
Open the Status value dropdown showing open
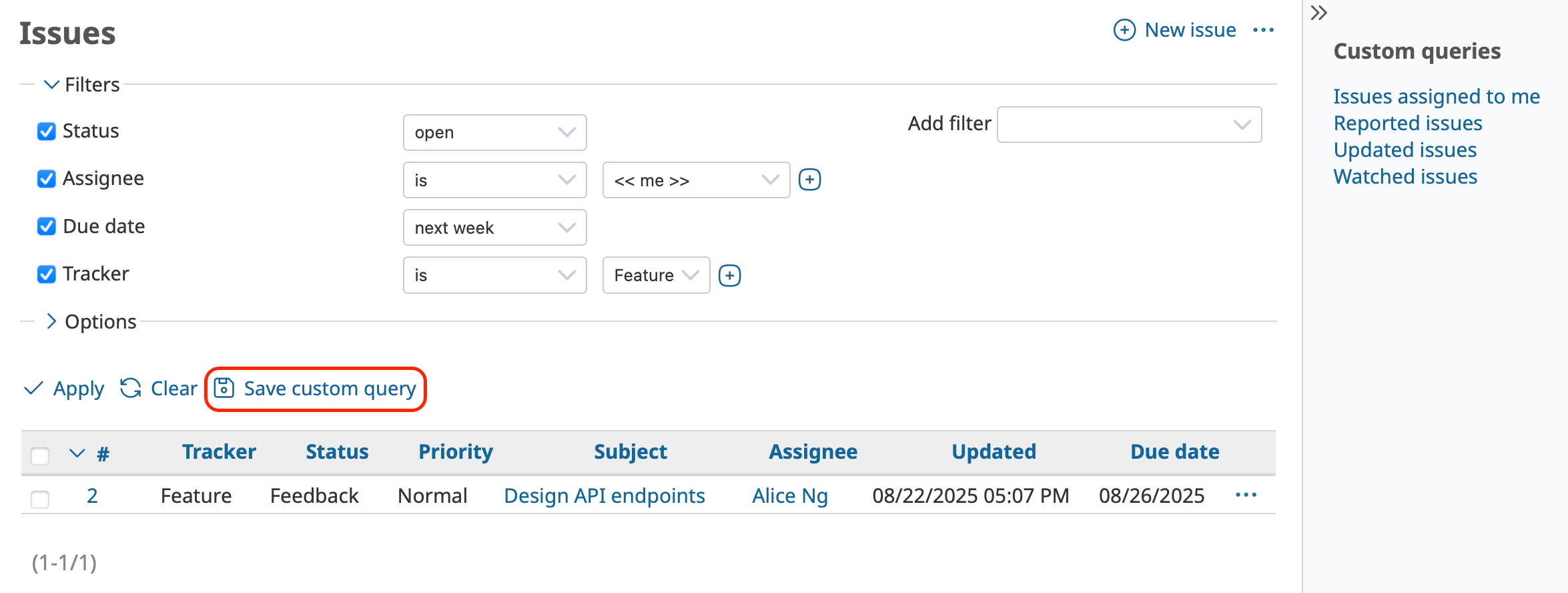(494, 132)
